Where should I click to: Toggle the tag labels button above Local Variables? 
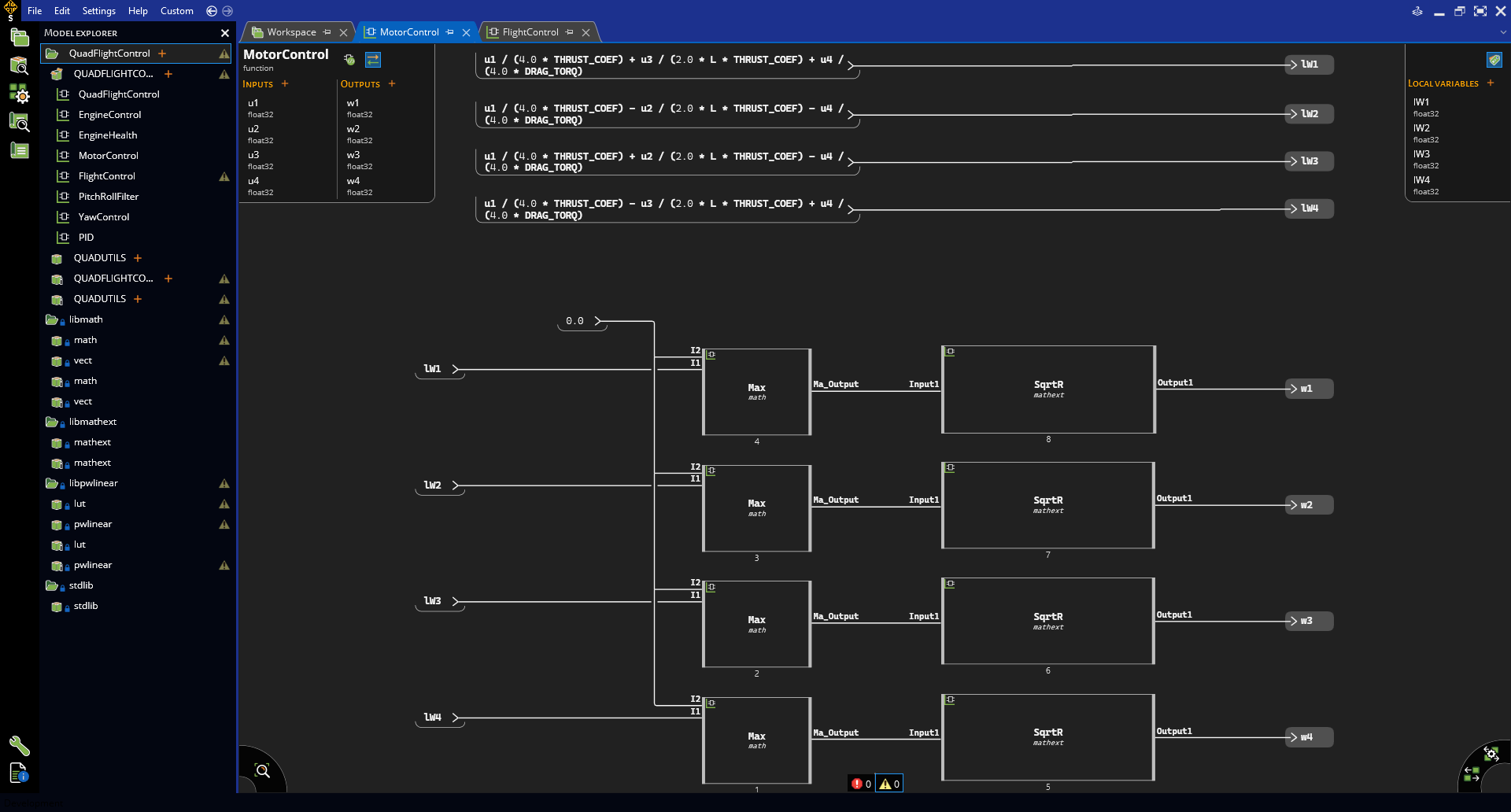[x=1494, y=59]
